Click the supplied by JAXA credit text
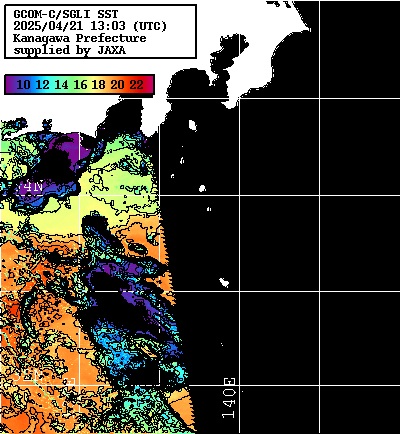The width and height of the screenshot is (400, 434). 69,50
